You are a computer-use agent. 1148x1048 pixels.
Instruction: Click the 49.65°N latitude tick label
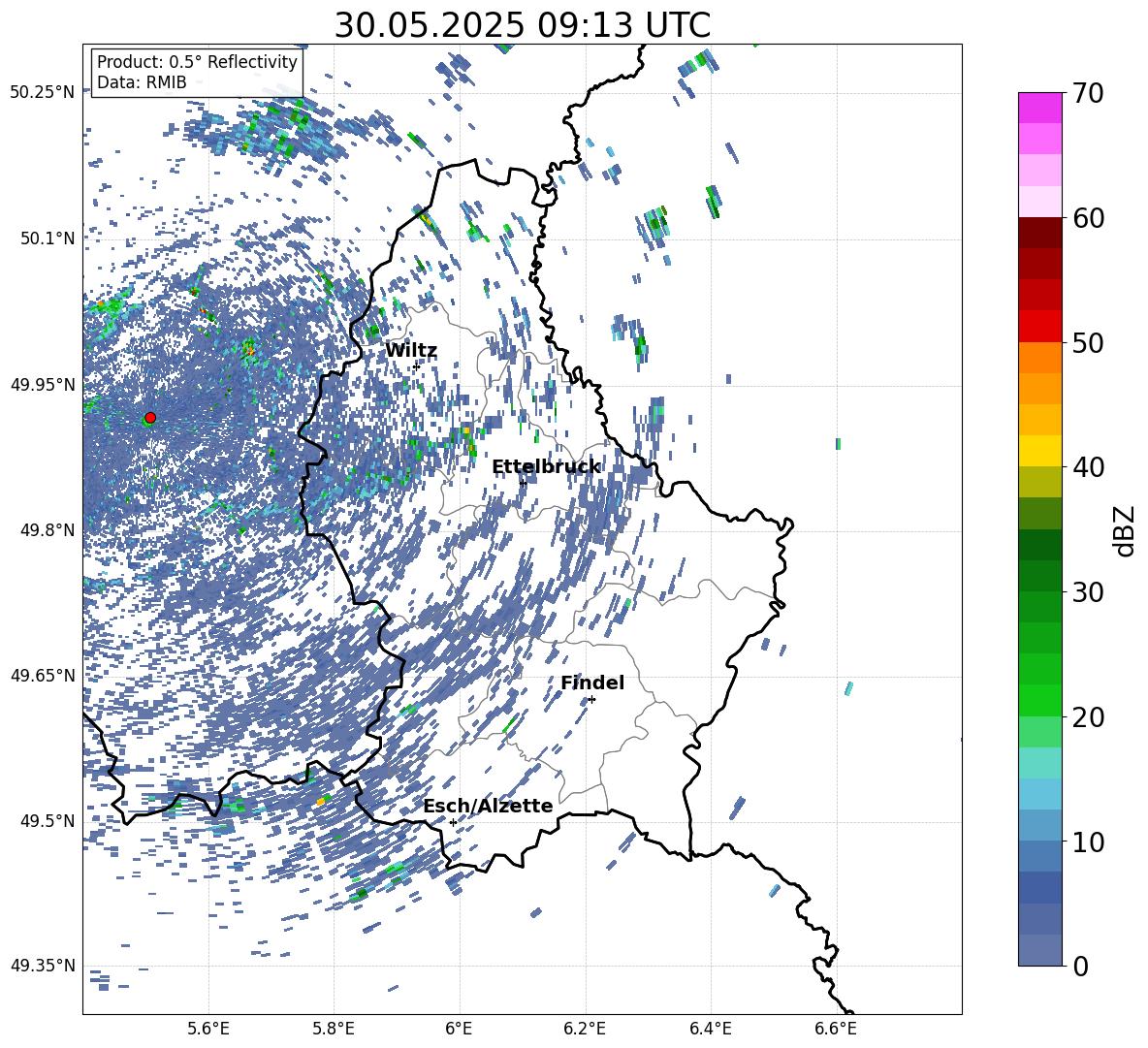(43, 676)
